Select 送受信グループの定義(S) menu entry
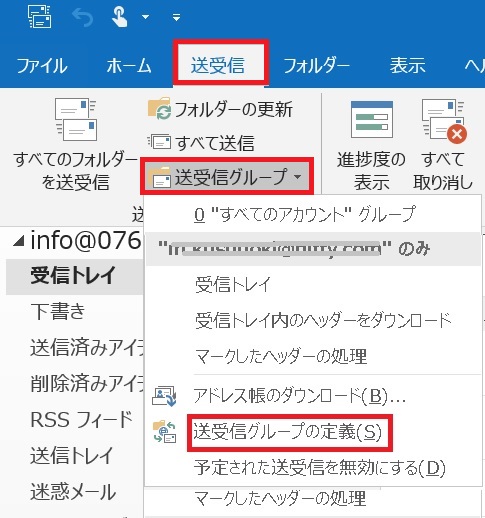485x518 pixels. point(288,432)
